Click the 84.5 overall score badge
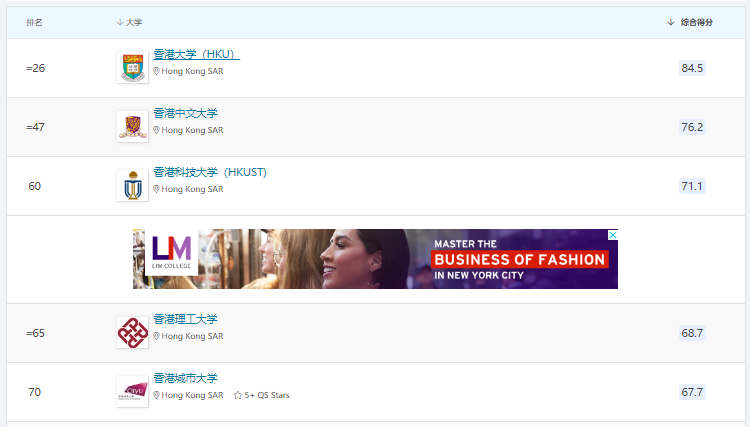Image resolution: width=750 pixels, height=427 pixels. click(x=692, y=68)
